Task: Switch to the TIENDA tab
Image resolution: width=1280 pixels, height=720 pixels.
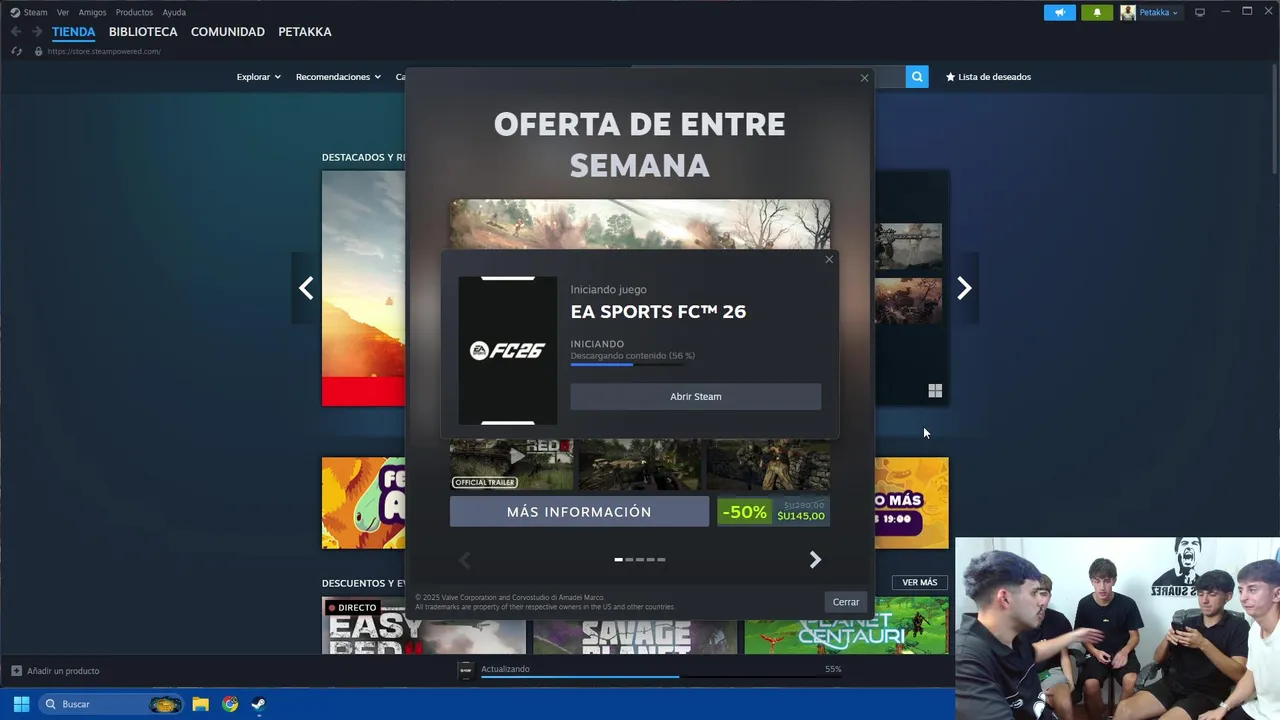Action: tap(73, 32)
